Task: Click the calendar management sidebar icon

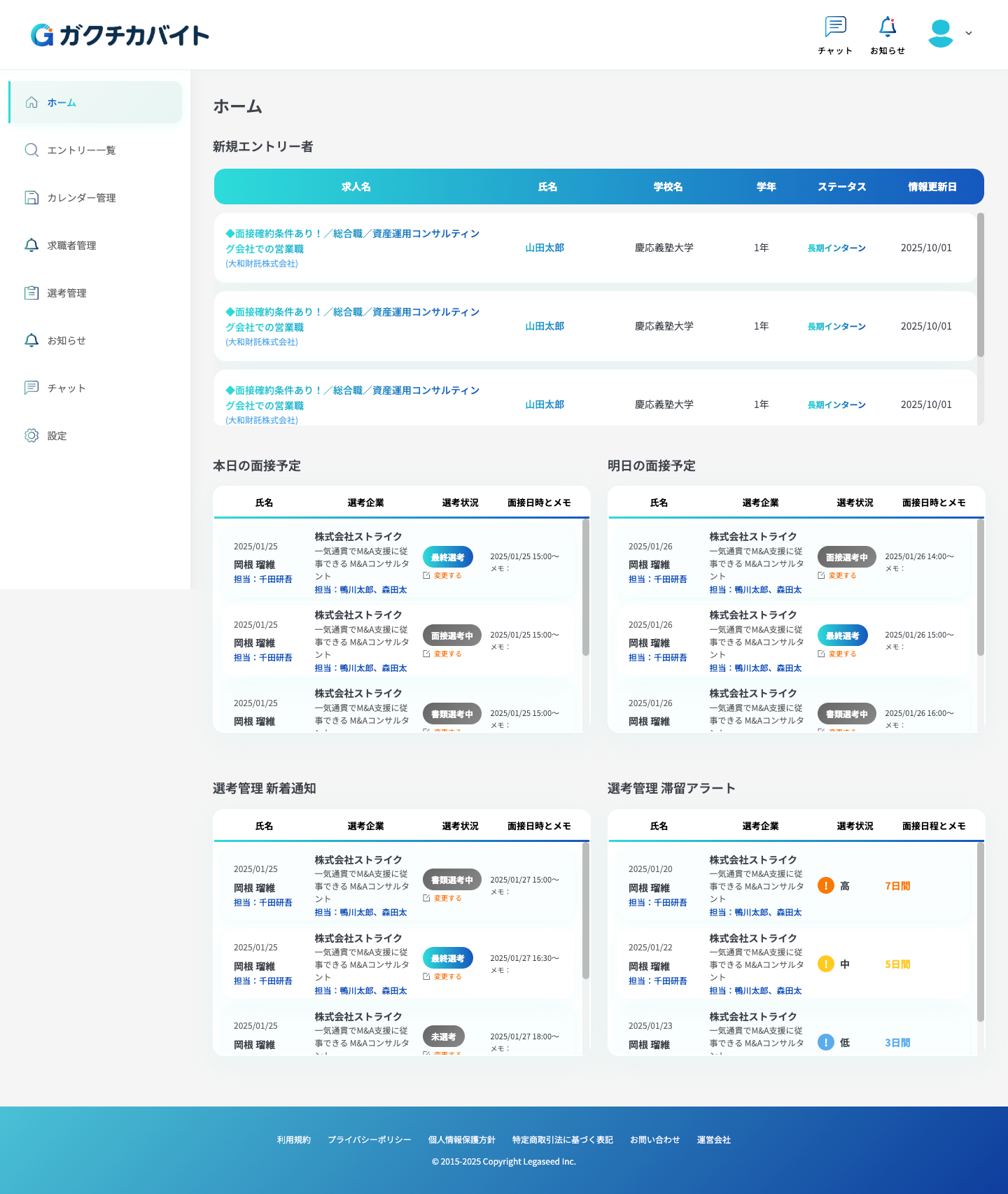Action: [31, 198]
